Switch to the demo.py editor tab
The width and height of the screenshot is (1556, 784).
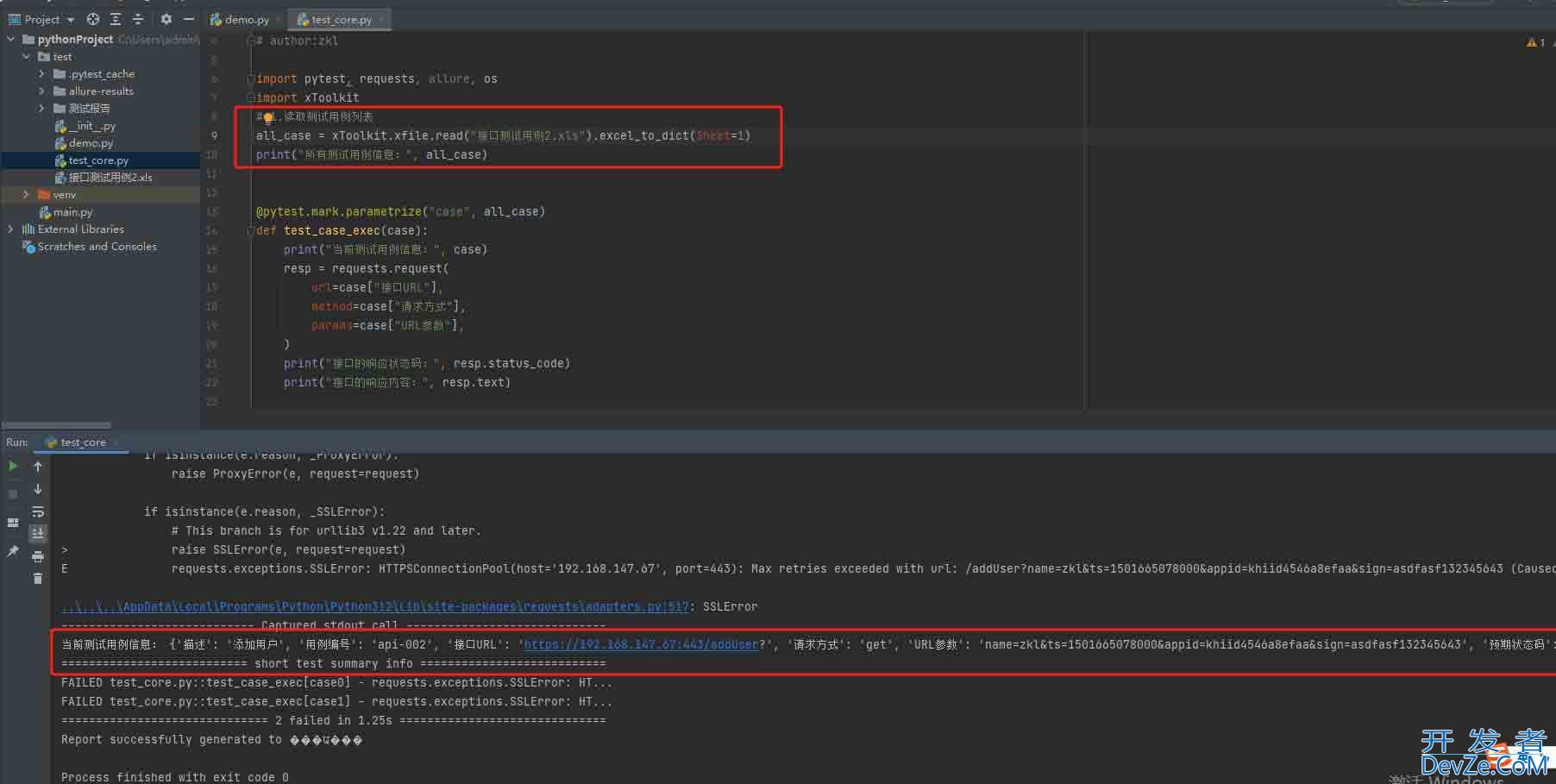point(247,19)
